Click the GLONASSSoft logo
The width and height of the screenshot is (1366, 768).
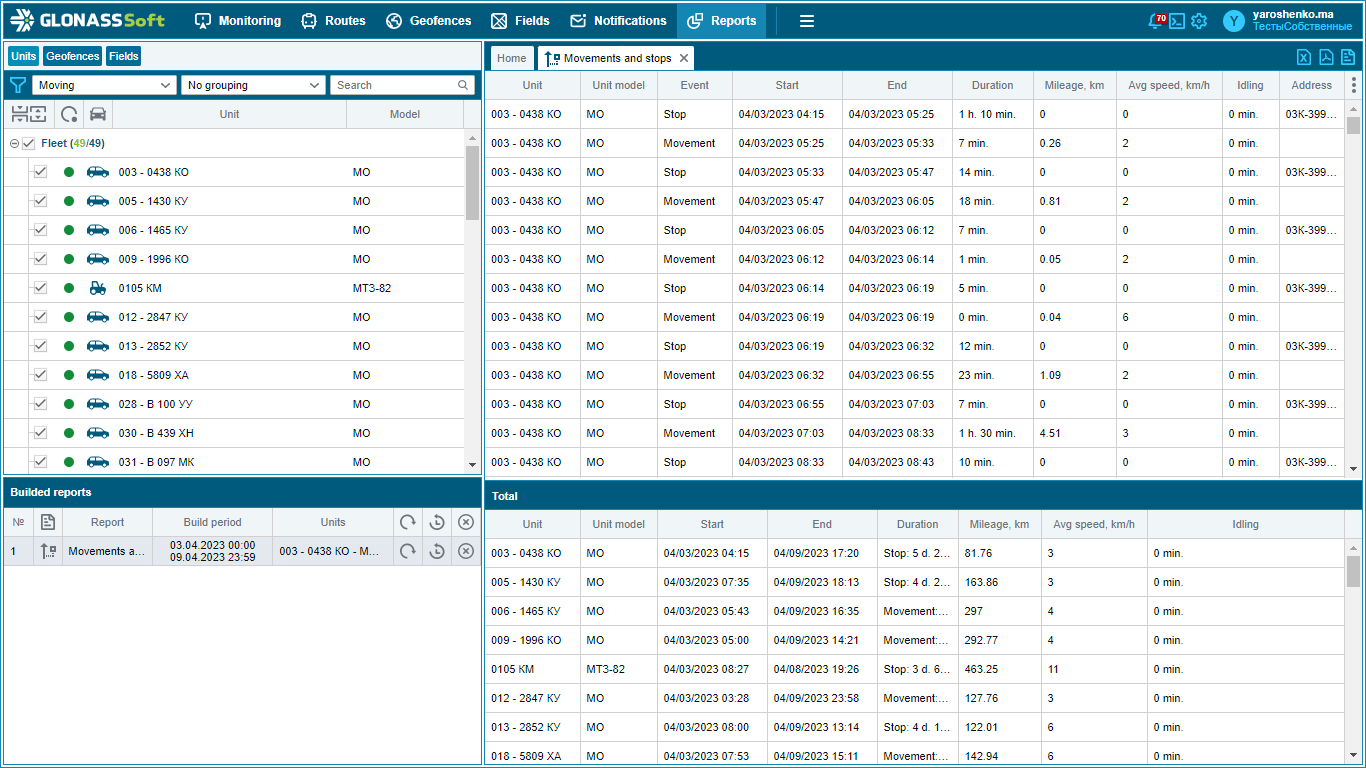click(x=88, y=20)
